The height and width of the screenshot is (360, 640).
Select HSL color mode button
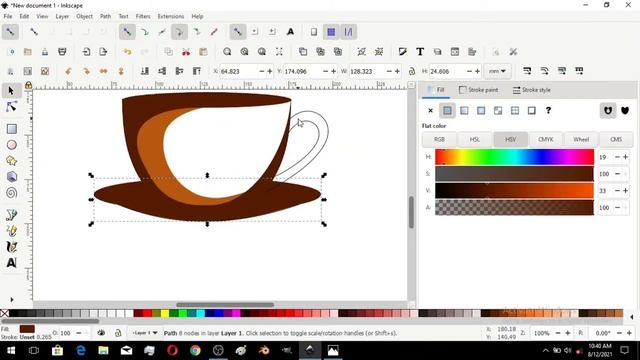474,140
